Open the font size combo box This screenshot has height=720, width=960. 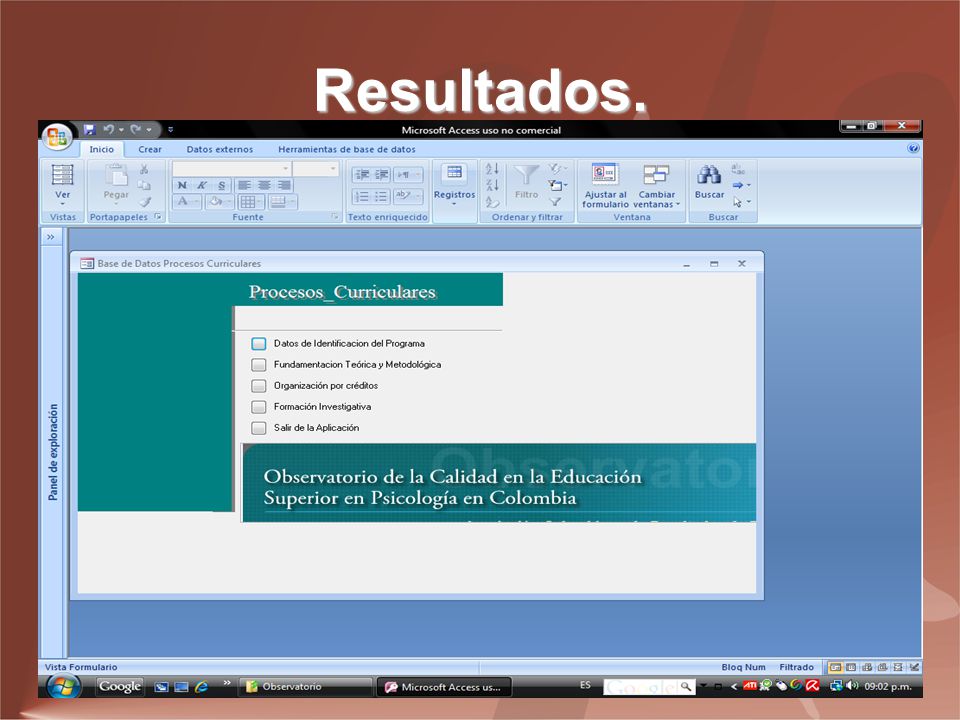coord(315,168)
